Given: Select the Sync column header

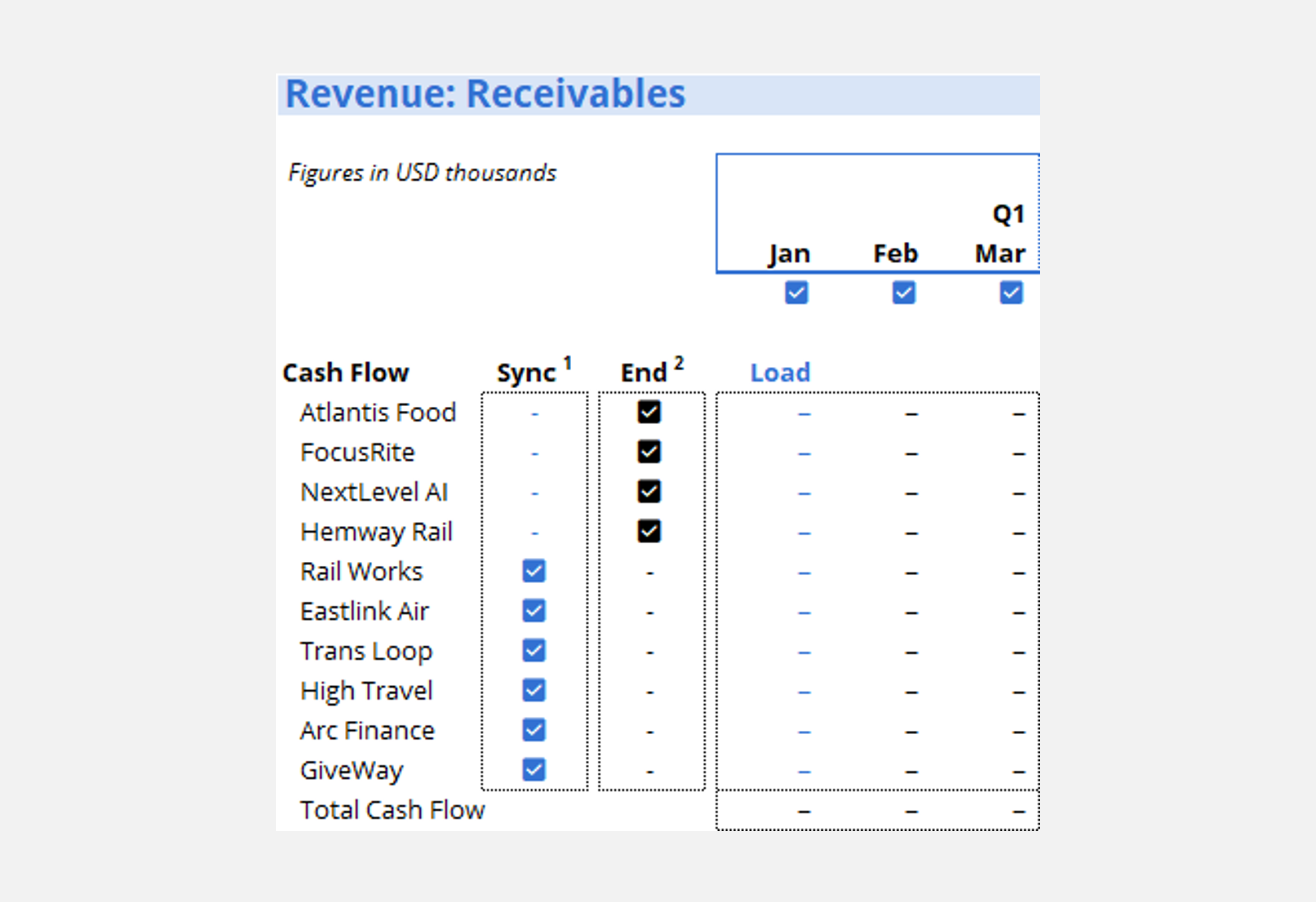Looking at the screenshot, I should point(526,373).
